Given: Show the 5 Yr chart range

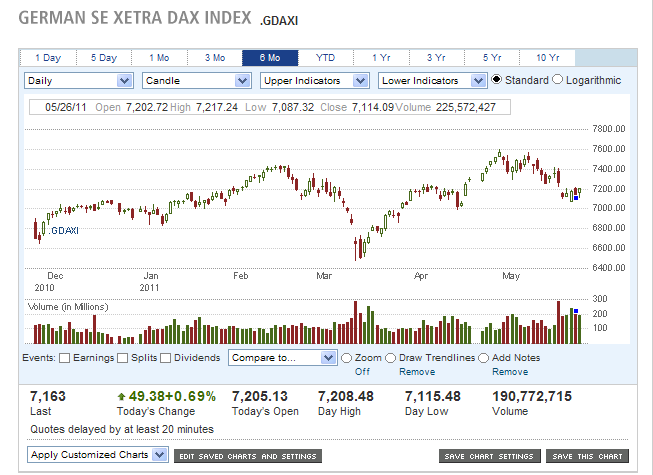Looking at the screenshot, I should click(x=492, y=58).
